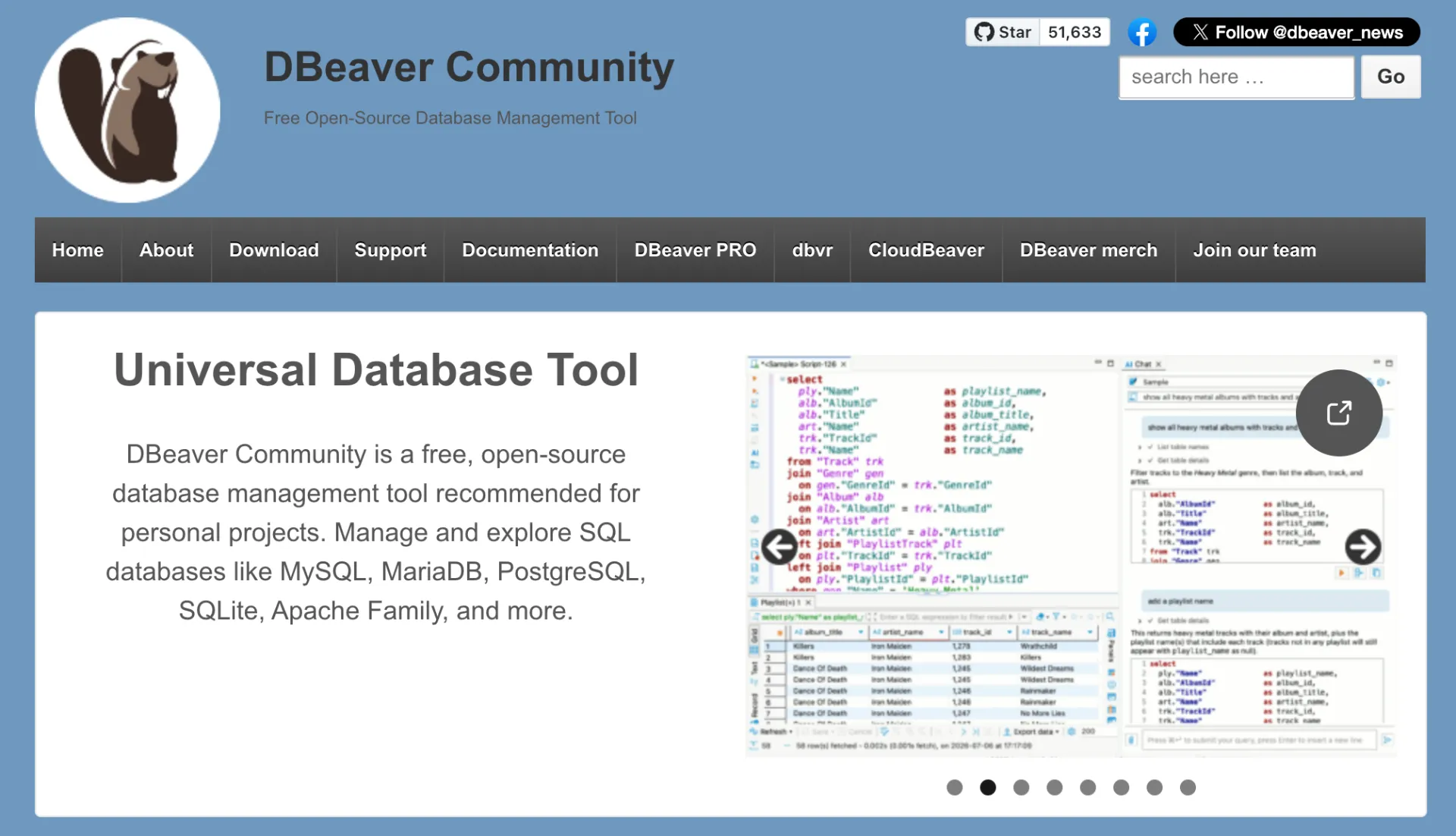Open the Download menu item
Screen dimensions: 1456x836
point(274,250)
